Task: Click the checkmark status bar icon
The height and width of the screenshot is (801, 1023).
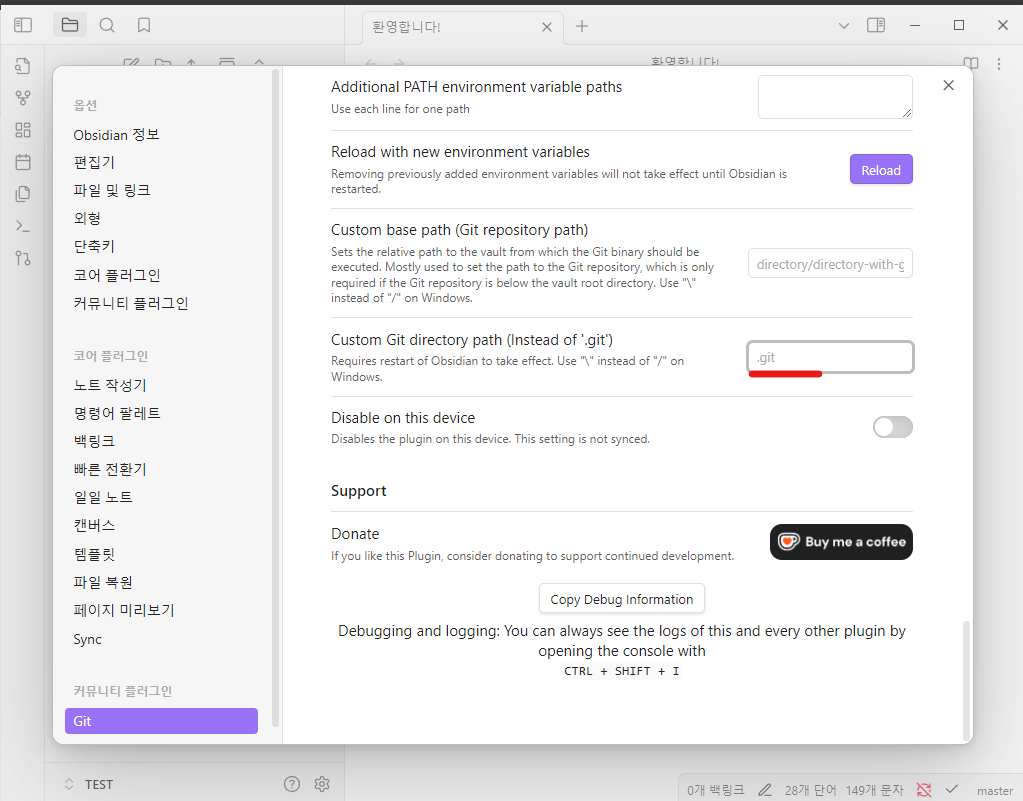Action: (952, 789)
